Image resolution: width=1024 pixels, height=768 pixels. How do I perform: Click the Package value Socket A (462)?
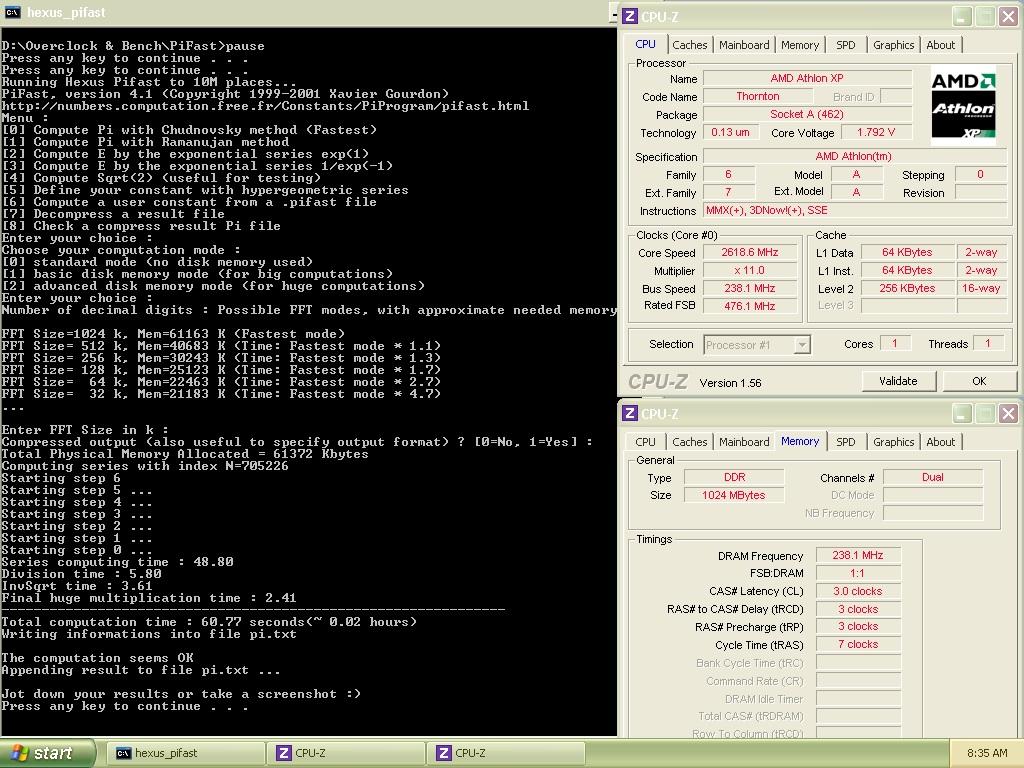coord(807,114)
